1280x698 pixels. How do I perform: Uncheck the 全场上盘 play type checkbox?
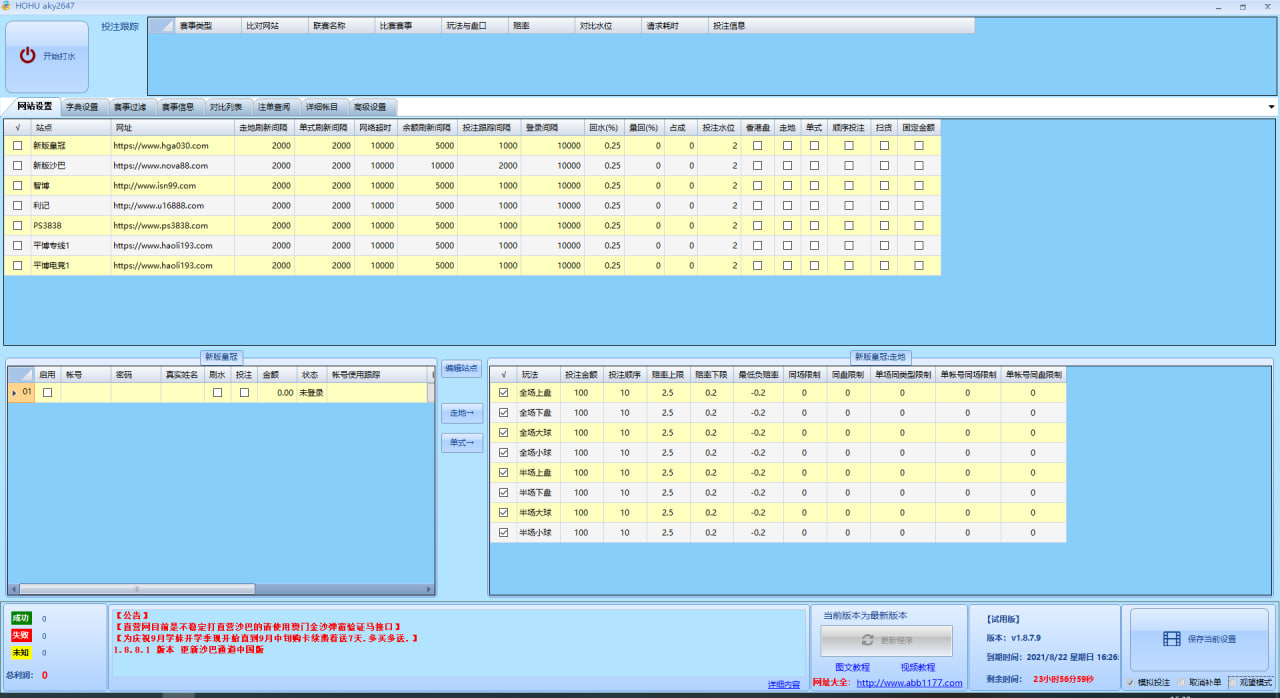[504, 393]
